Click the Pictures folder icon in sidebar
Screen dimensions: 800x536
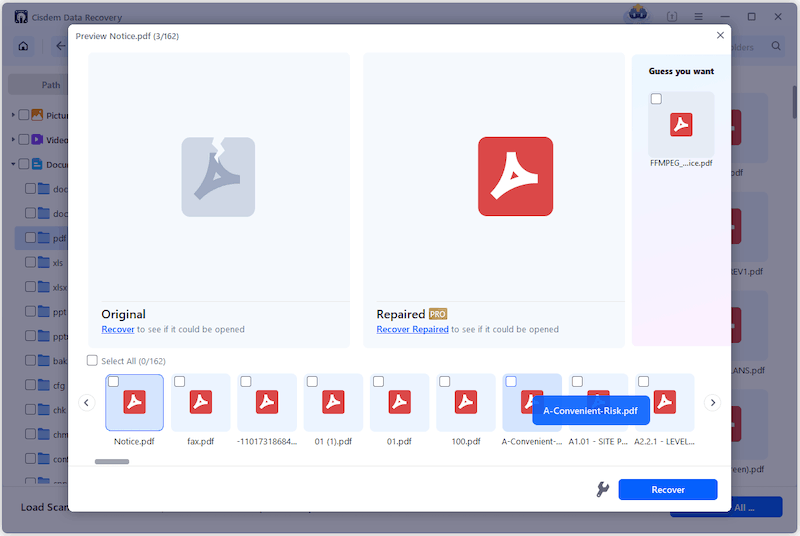coord(37,115)
